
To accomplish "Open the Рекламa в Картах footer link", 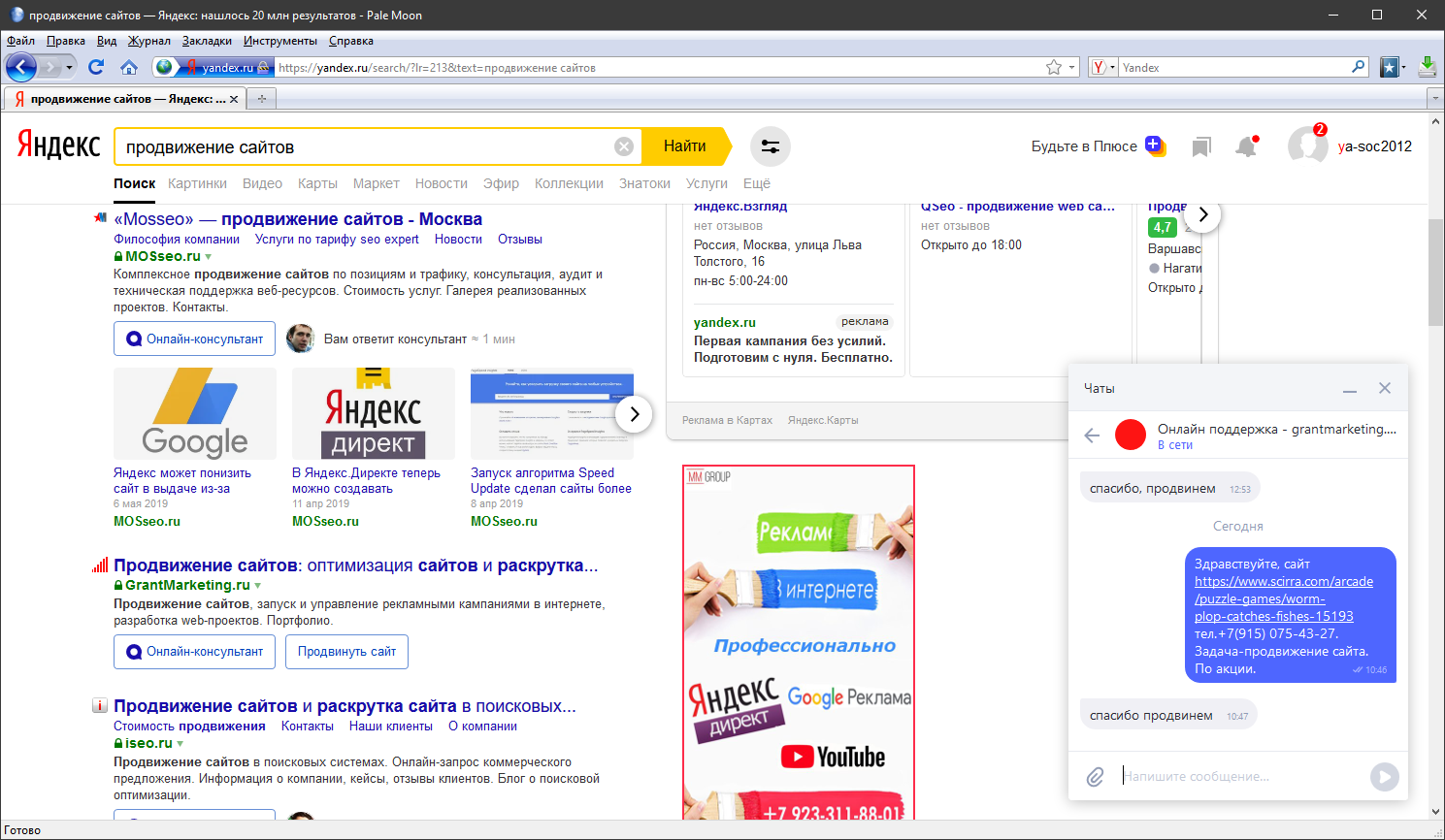I will click(727, 420).
